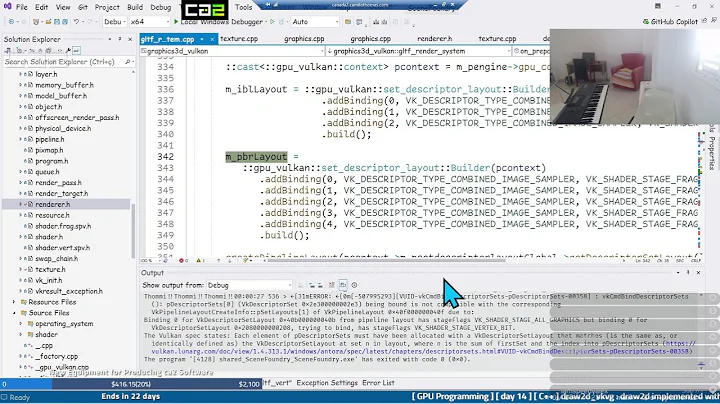
Task: Select swap_chain.h file
Action: [56, 258]
